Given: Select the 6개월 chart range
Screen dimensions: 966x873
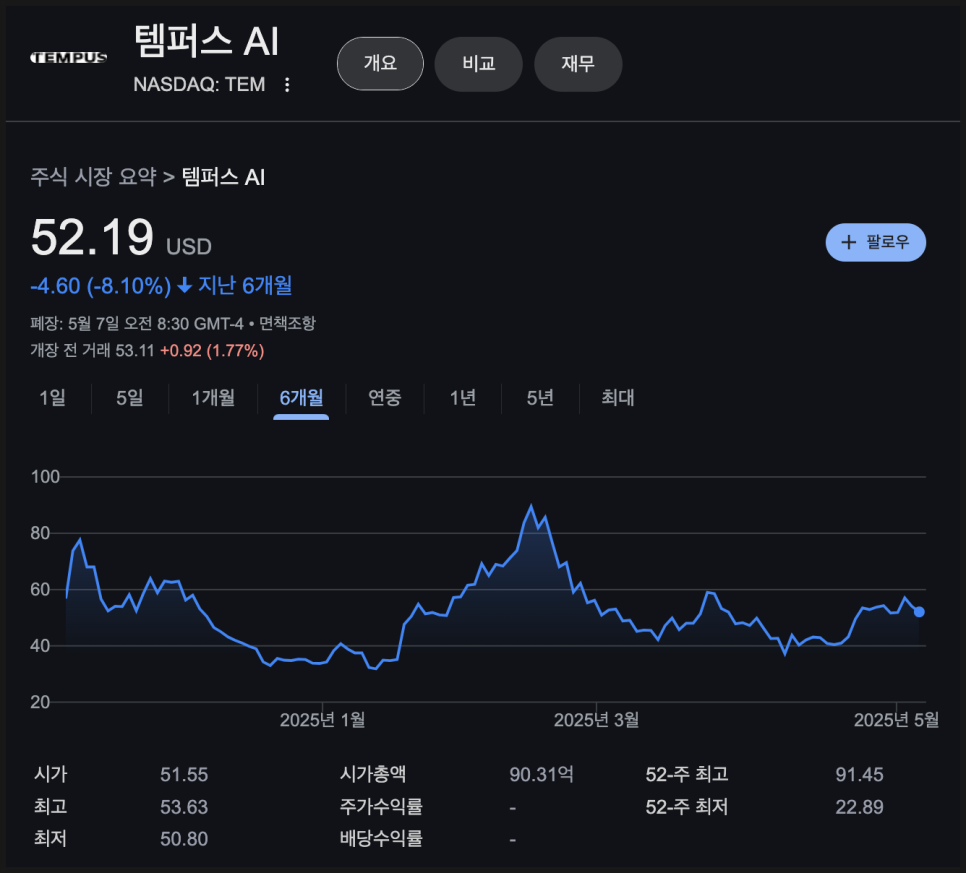Looking at the screenshot, I should click(x=301, y=398).
